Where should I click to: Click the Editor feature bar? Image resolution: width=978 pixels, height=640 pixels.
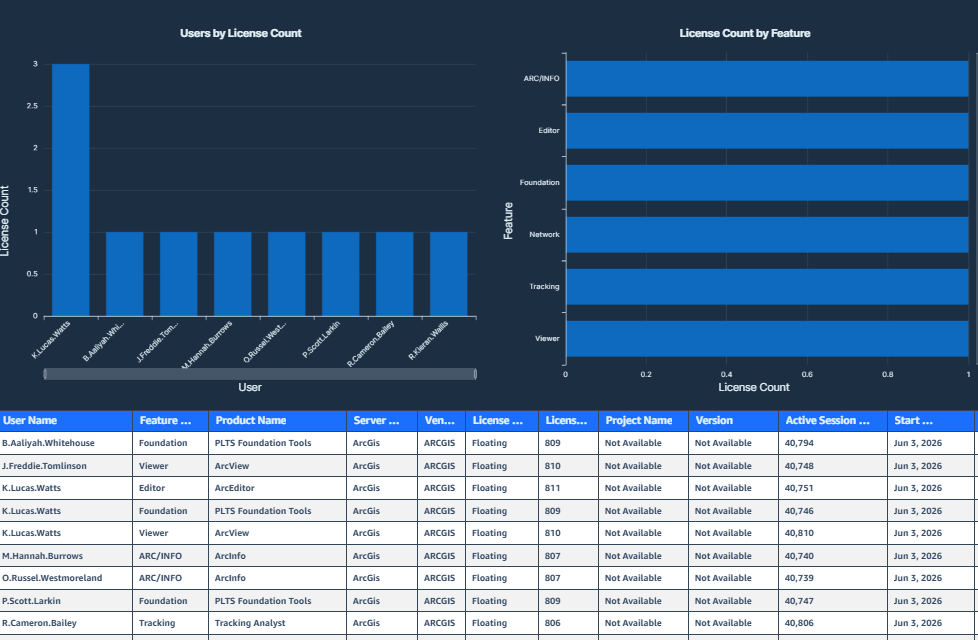[x=767, y=131]
